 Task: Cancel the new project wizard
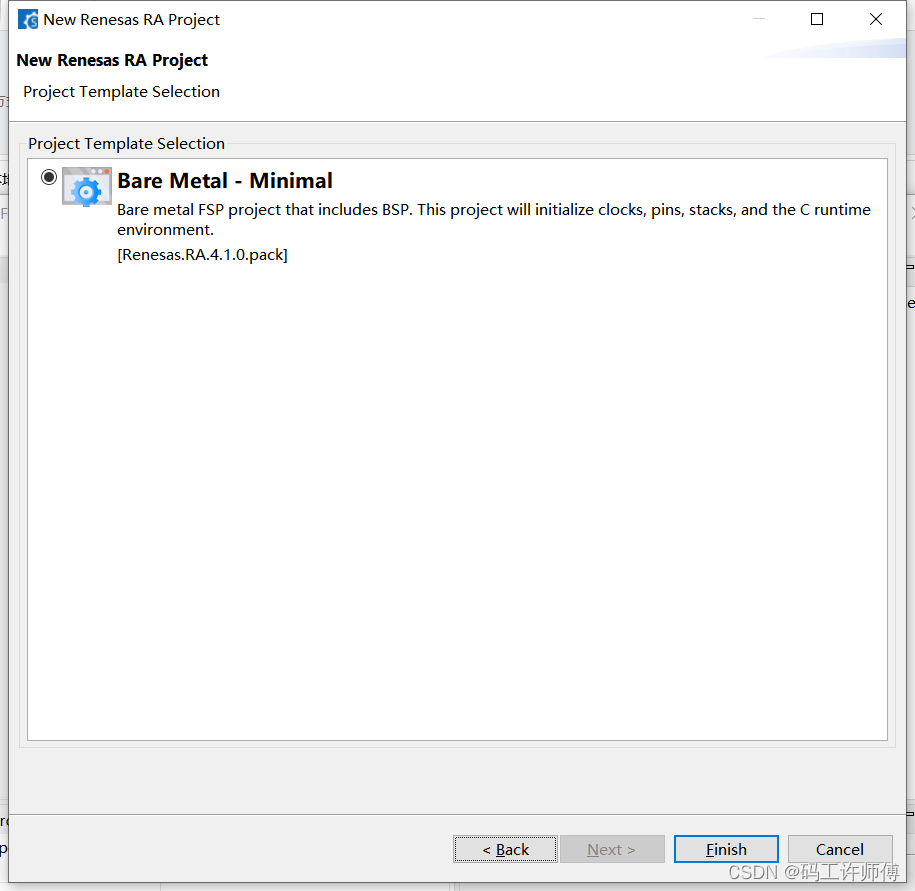[840, 849]
